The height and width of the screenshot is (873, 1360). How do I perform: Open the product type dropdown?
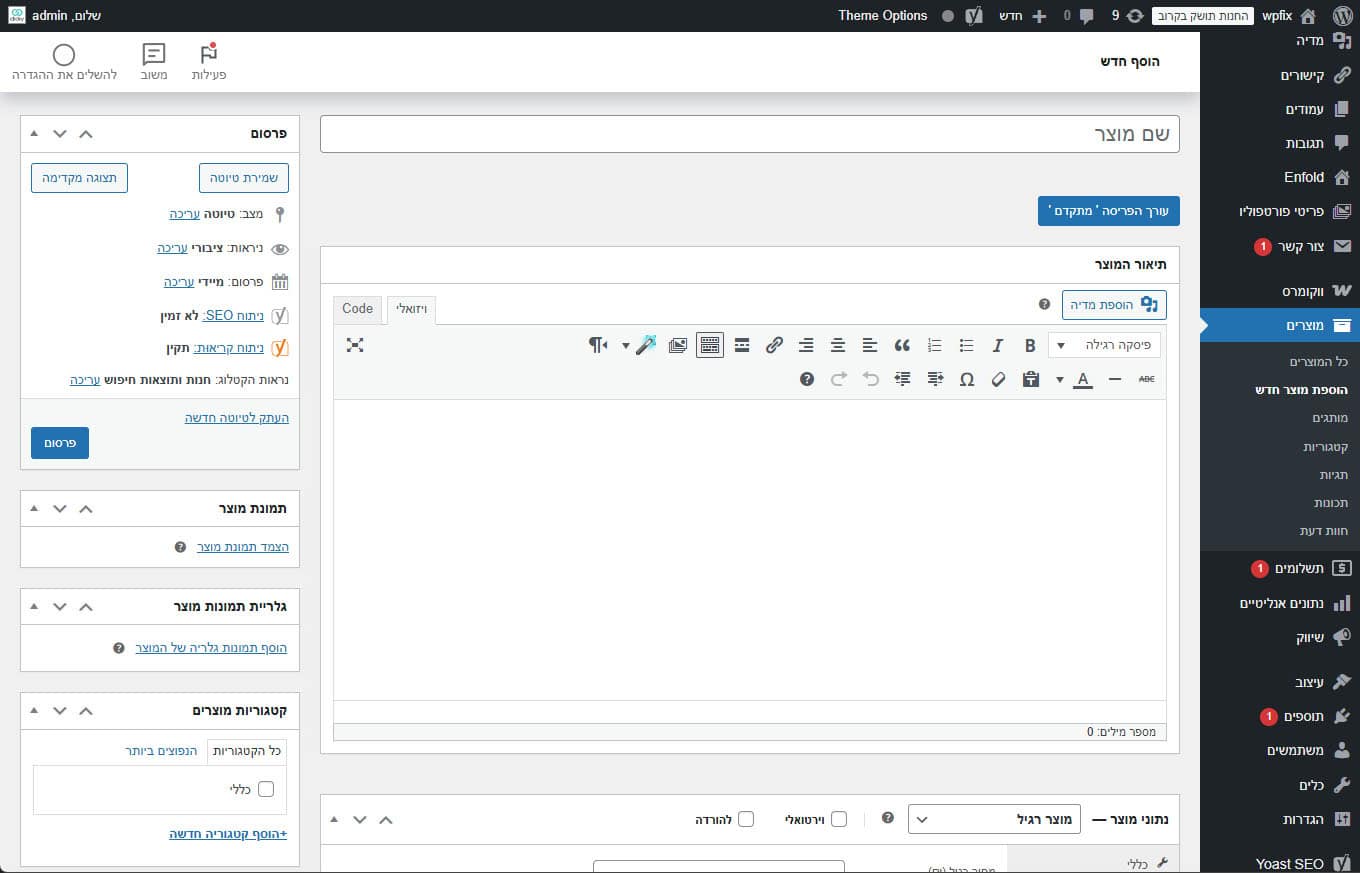click(x=993, y=819)
